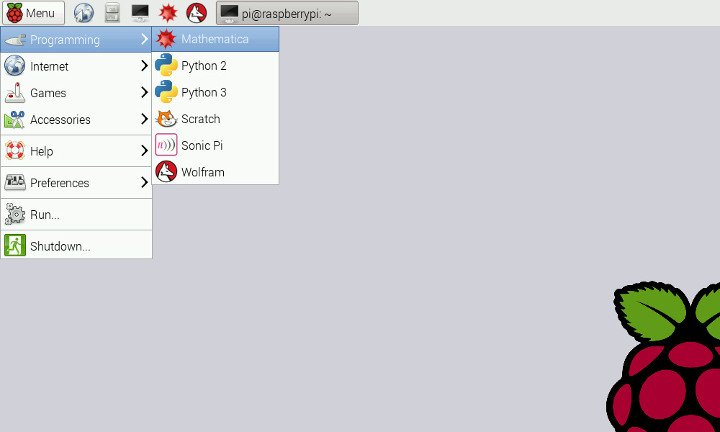Click the Accessories scissors-ruler icon

(x=15, y=119)
